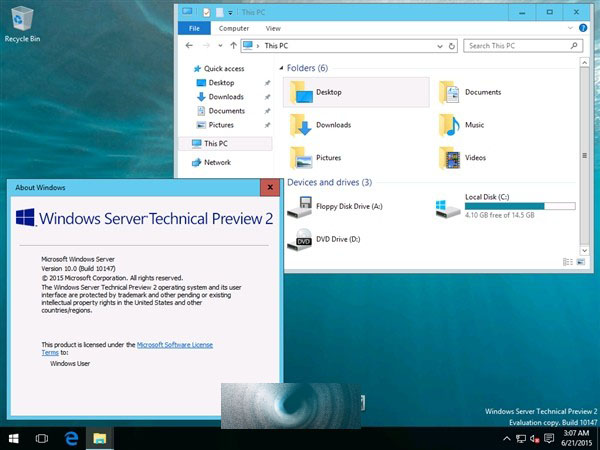This screenshot has width=600, height=450.
Task: Open Task View from the taskbar
Action: (42, 438)
